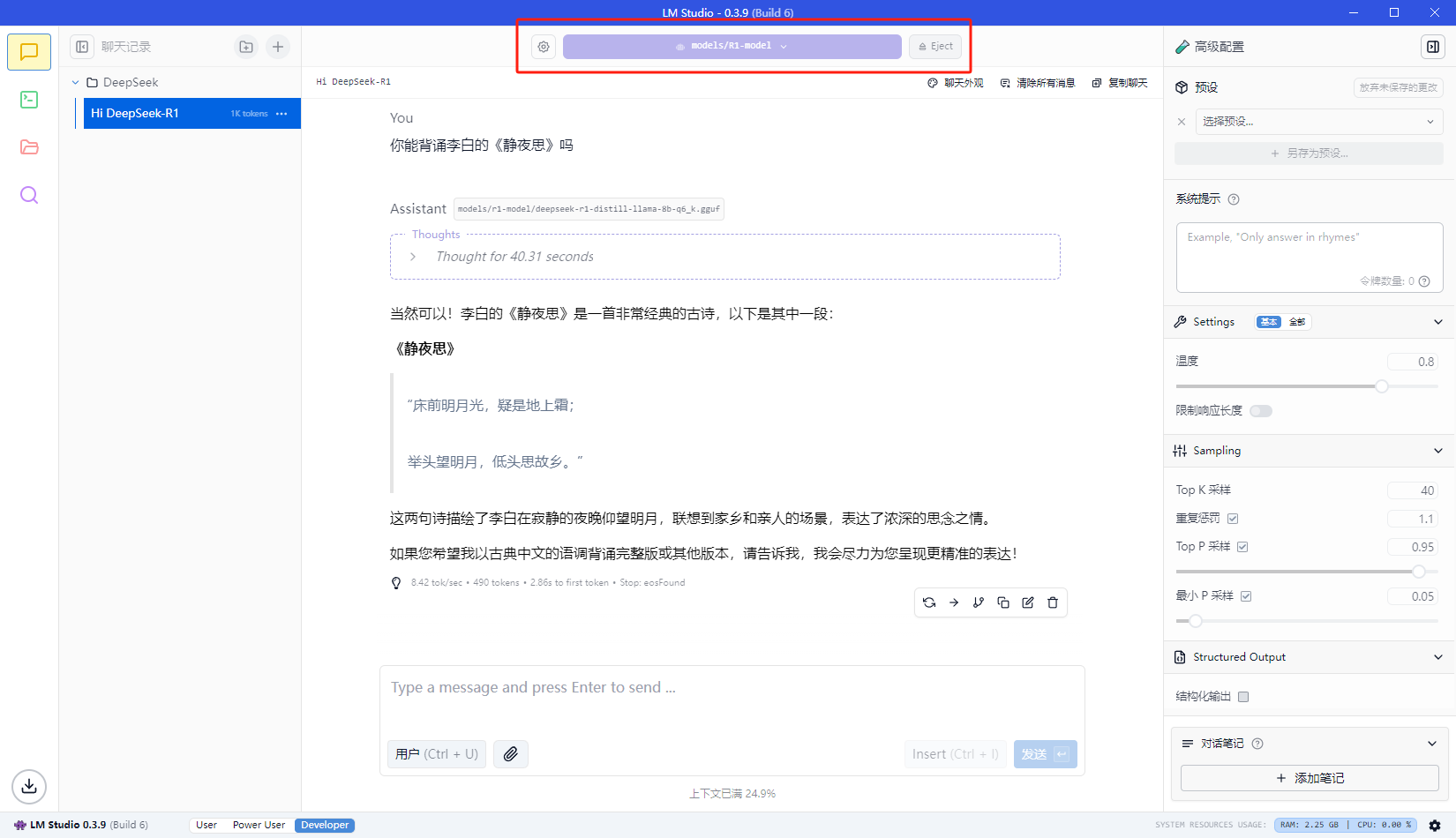Screen dimensions: 1456x838
Task: Clear all messages in chat
Action: coord(1038,83)
